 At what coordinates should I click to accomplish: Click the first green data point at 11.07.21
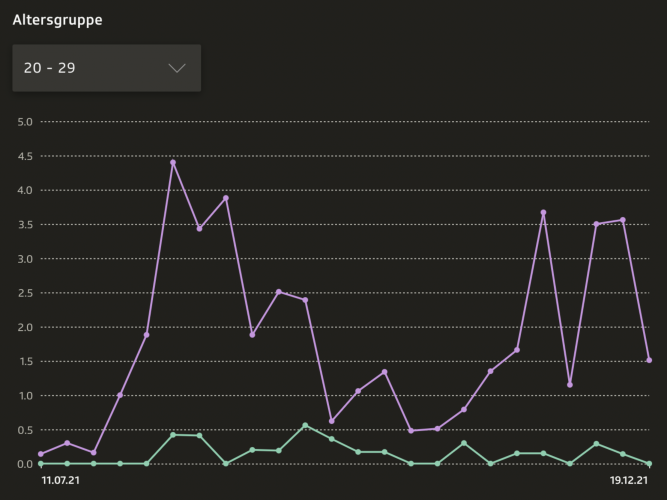coord(41,463)
